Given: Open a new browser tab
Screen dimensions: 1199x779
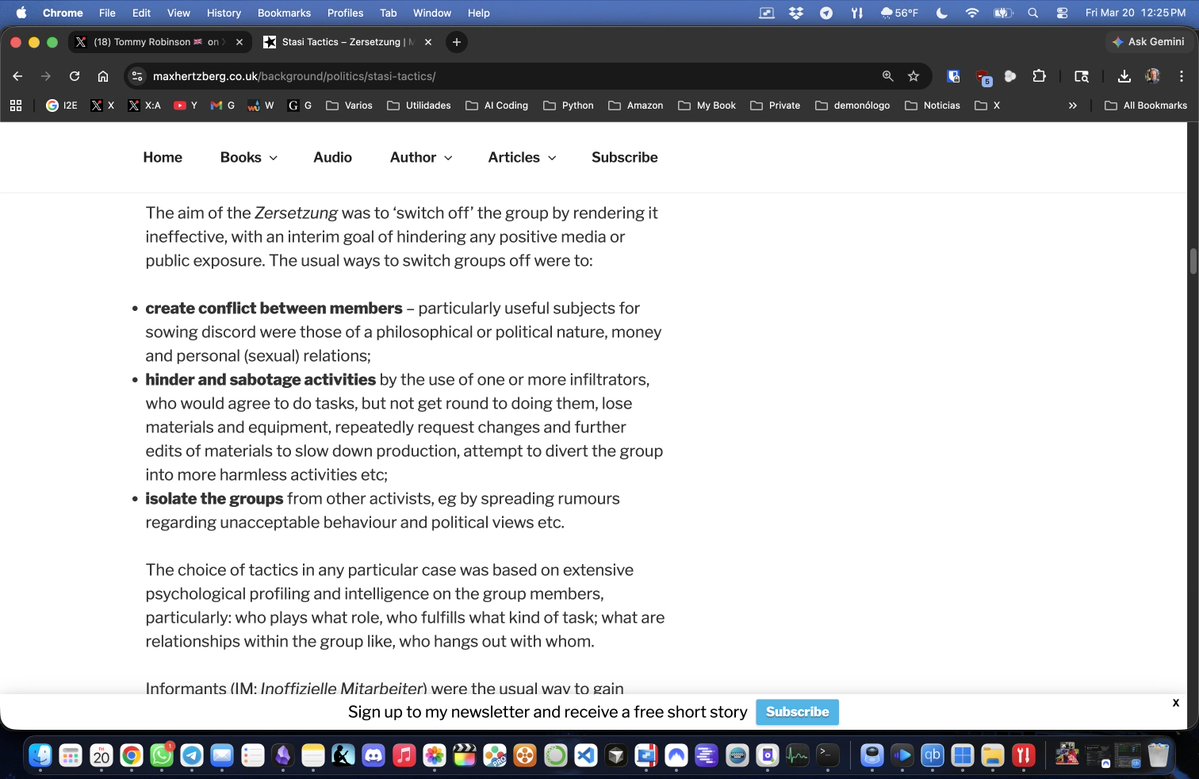Looking at the screenshot, I should click(x=457, y=42).
